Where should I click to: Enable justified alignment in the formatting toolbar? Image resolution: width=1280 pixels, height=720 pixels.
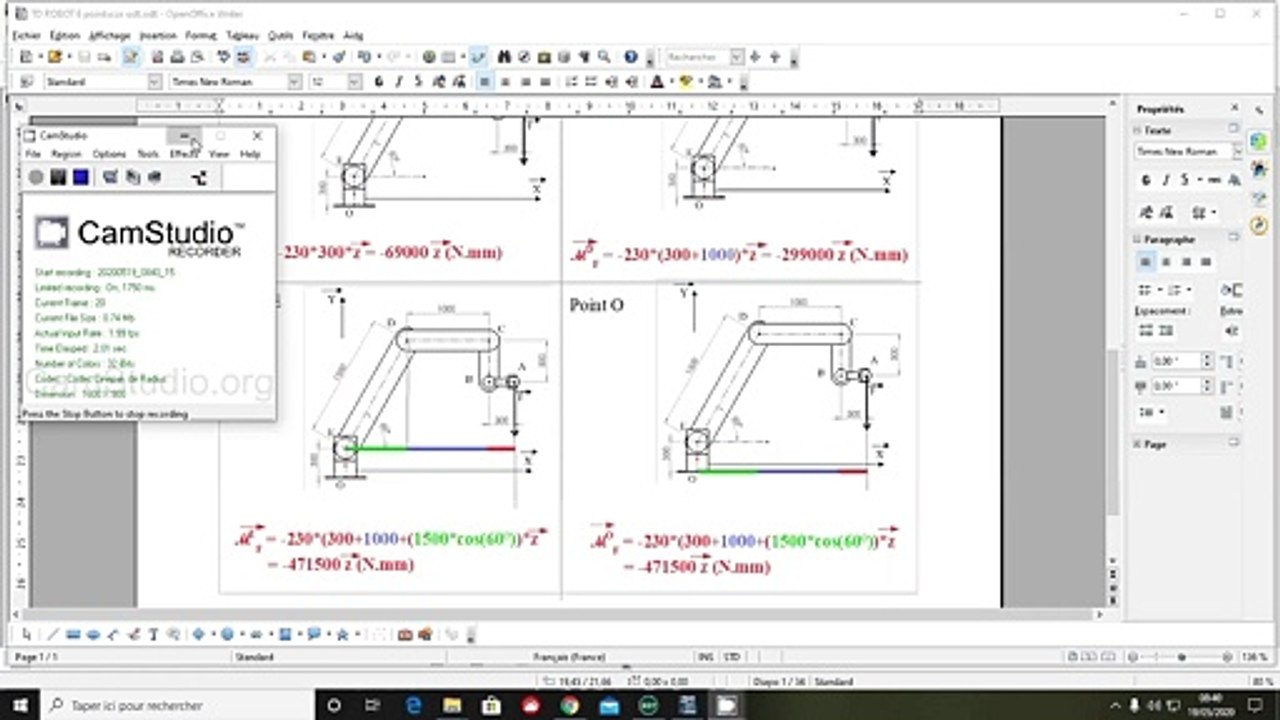pos(543,82)
